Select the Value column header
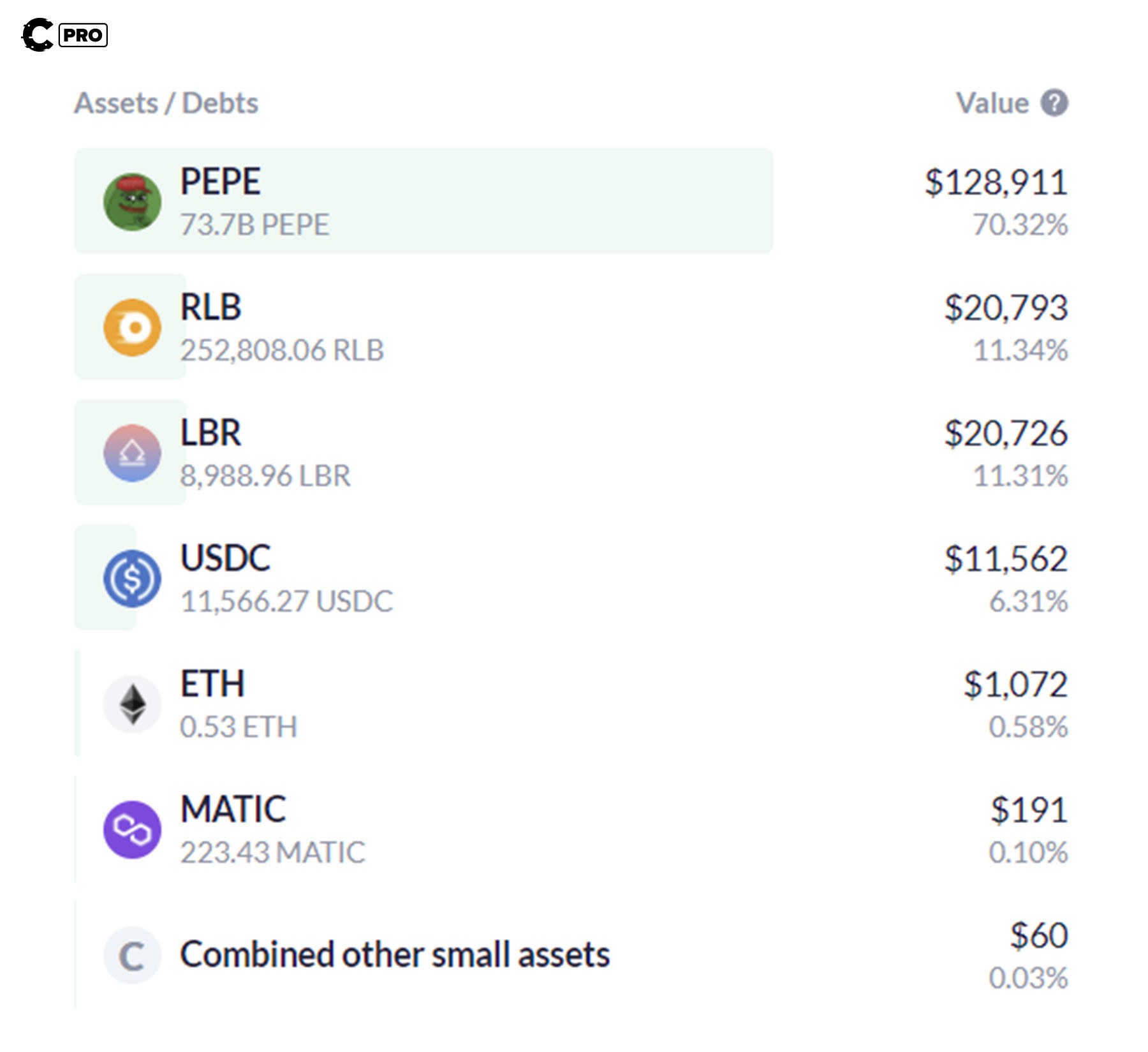1148x1052 pixels. tap(992, 103)
